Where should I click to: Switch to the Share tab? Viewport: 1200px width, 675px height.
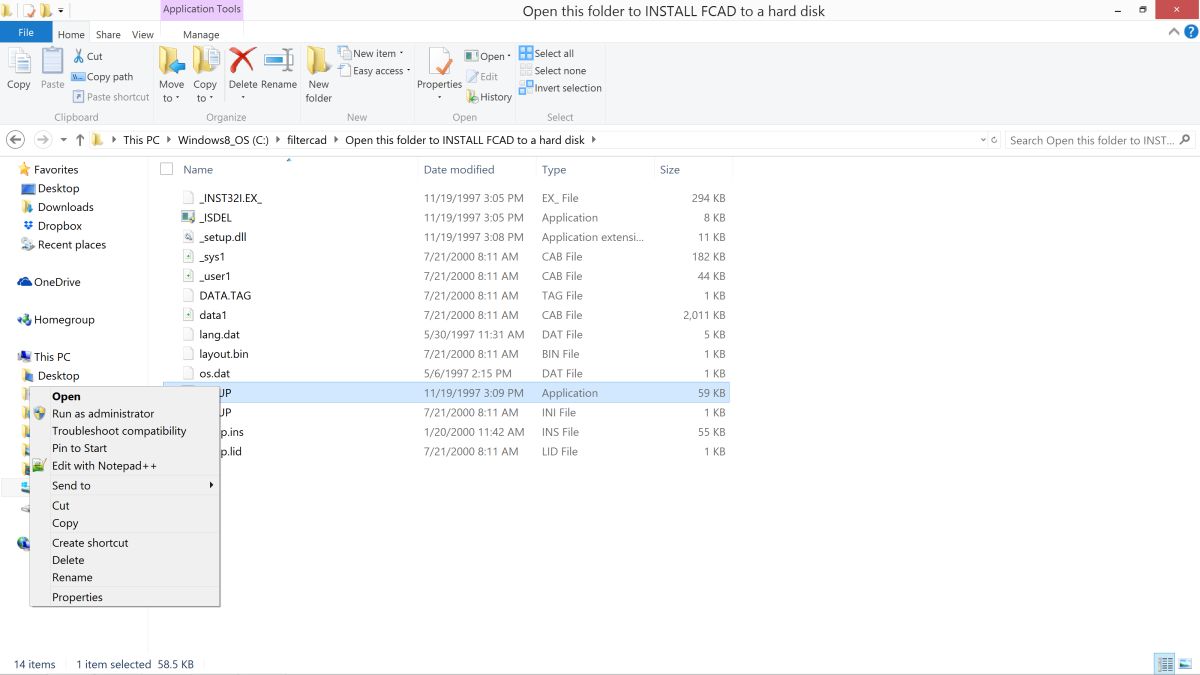[108, 34]
